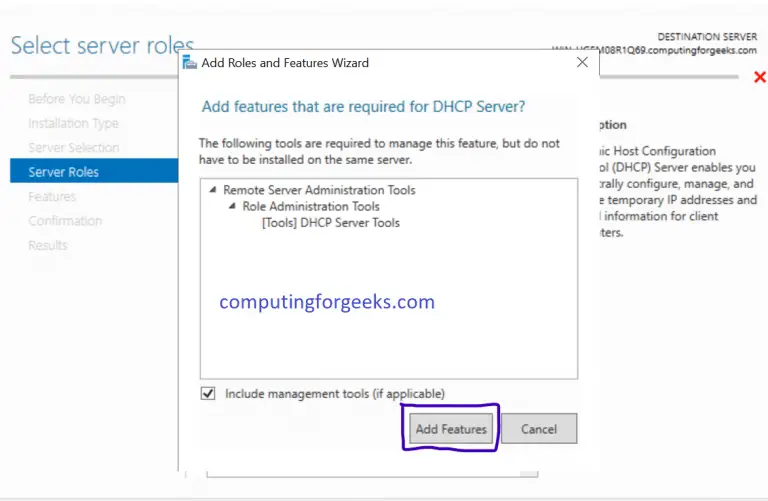
Task: Click the Add Roles and Features Wizard title
Action: click(285, 63)
